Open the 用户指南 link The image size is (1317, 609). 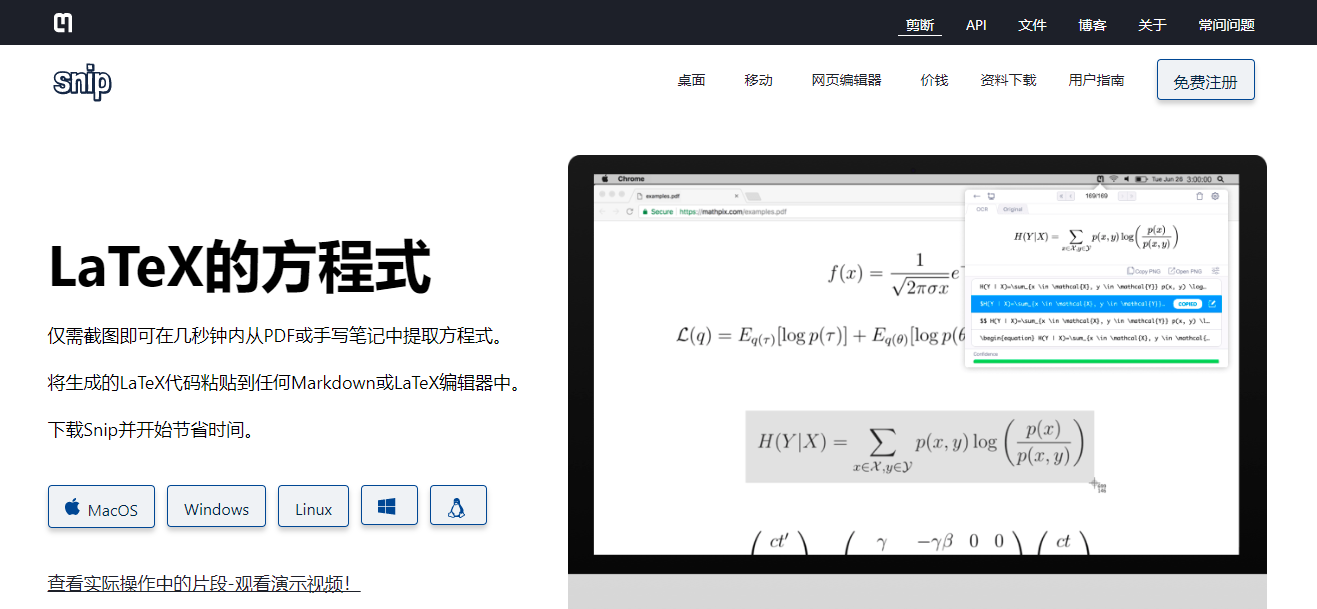click(1096, 80)
